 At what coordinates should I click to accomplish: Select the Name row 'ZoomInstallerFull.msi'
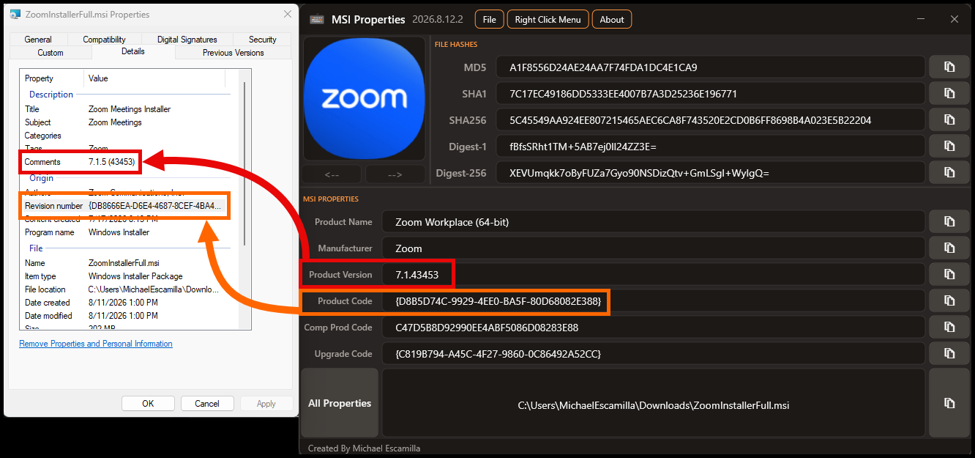127,263
